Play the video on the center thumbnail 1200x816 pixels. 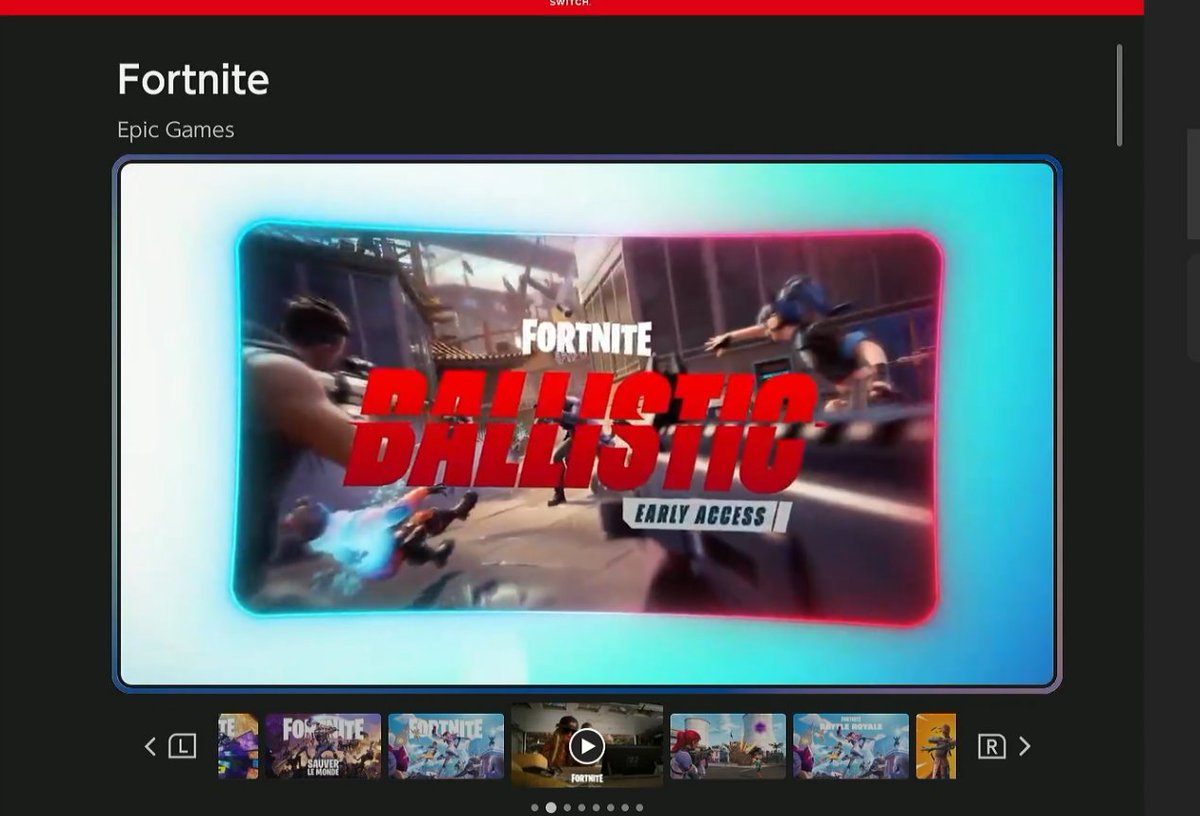coord(587,745)
